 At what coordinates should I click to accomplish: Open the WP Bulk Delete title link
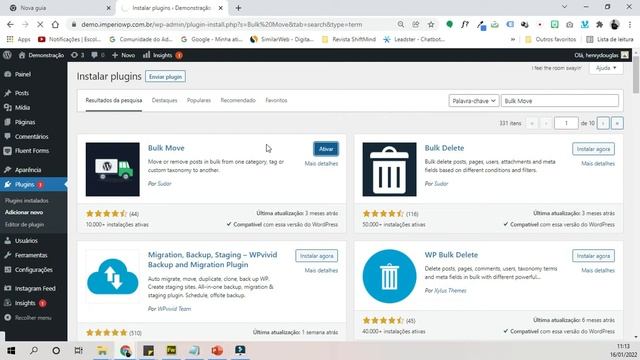451,255
